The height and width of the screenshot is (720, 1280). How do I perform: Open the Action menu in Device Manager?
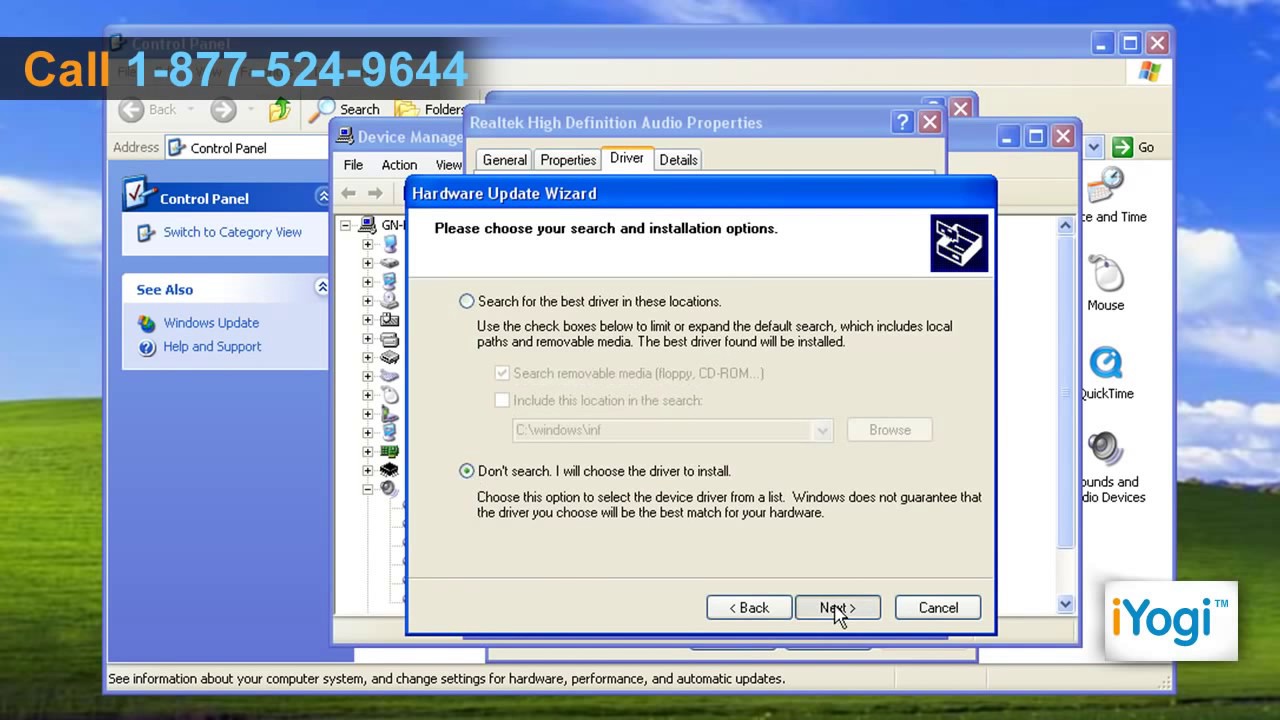399,165
